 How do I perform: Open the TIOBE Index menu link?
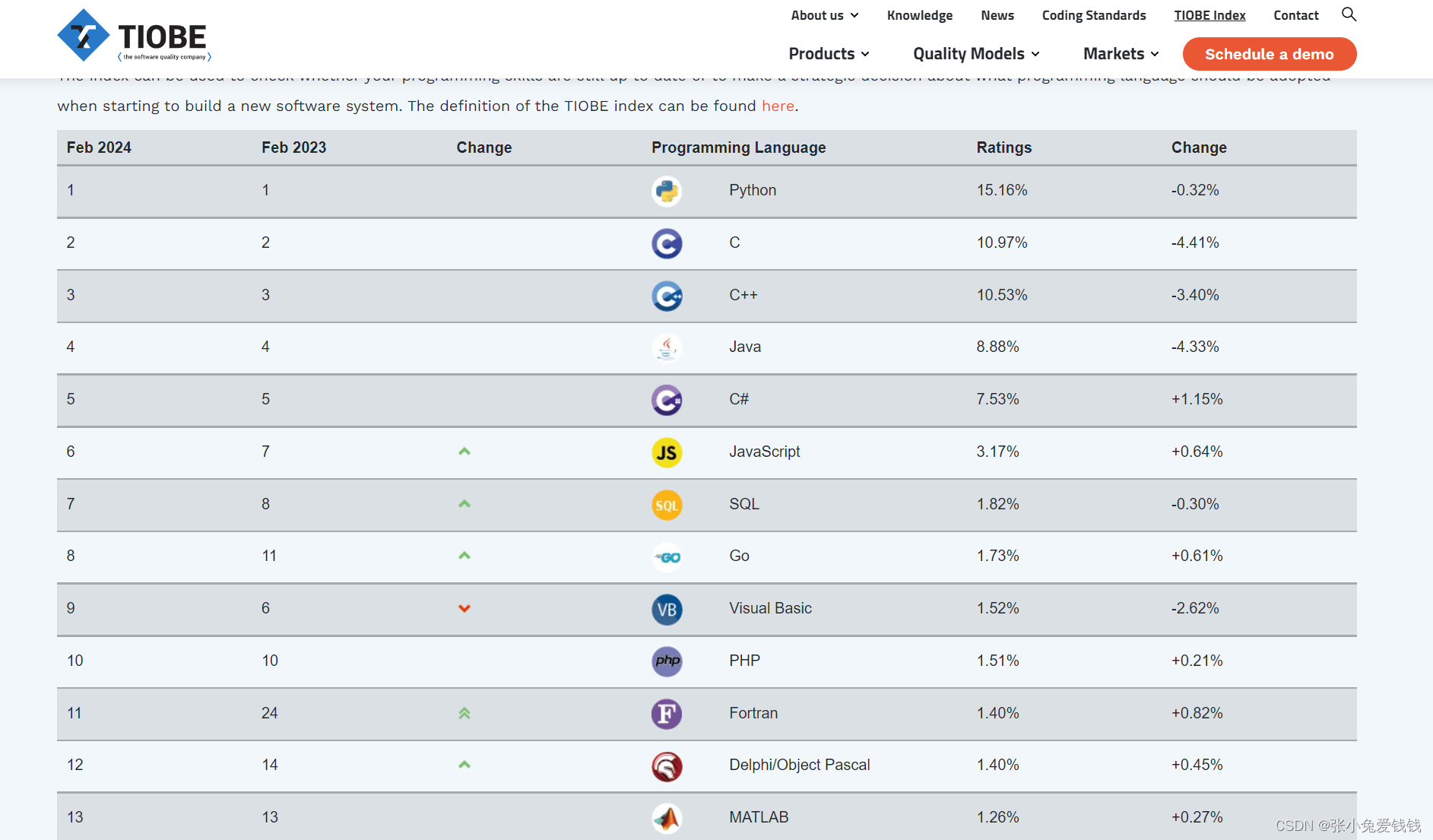[1209, 15]
